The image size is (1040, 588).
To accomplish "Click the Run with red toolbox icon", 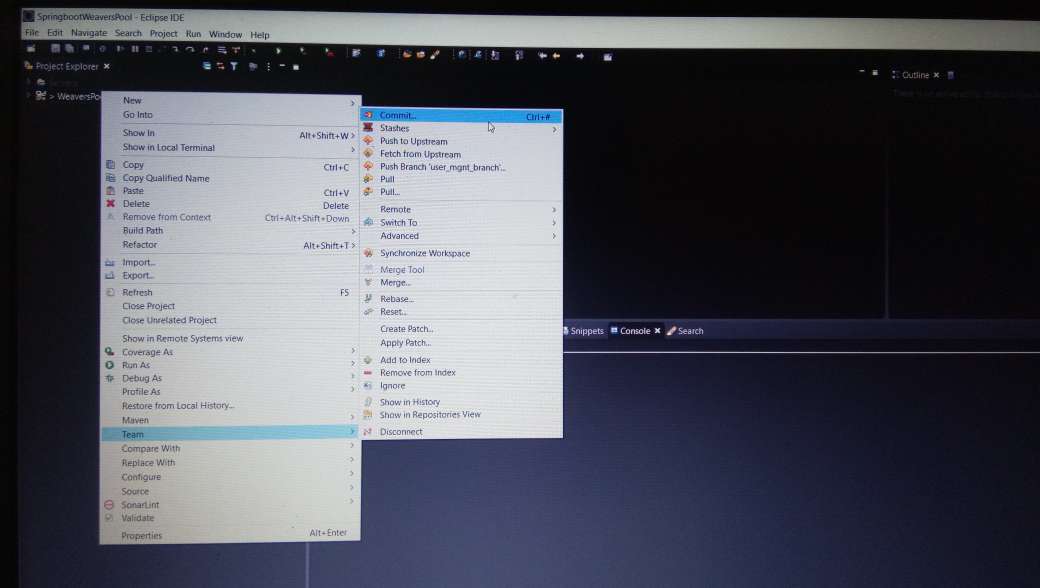I will tap(329, 52).
